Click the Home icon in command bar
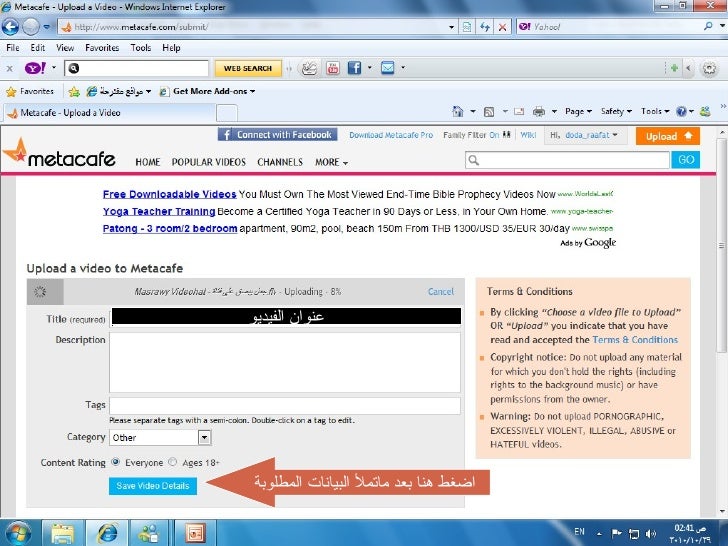 click(458, 111)
